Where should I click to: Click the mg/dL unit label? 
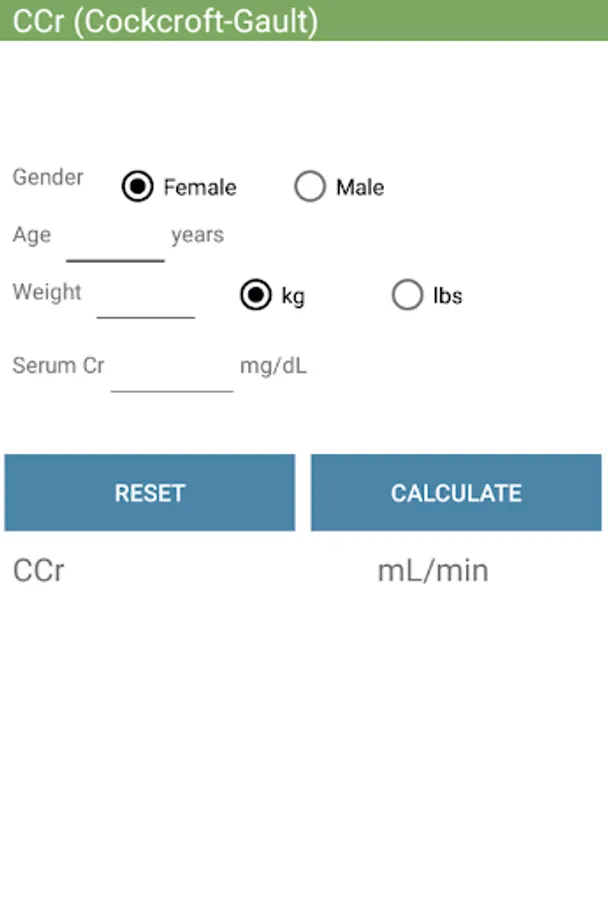(273, 366)
